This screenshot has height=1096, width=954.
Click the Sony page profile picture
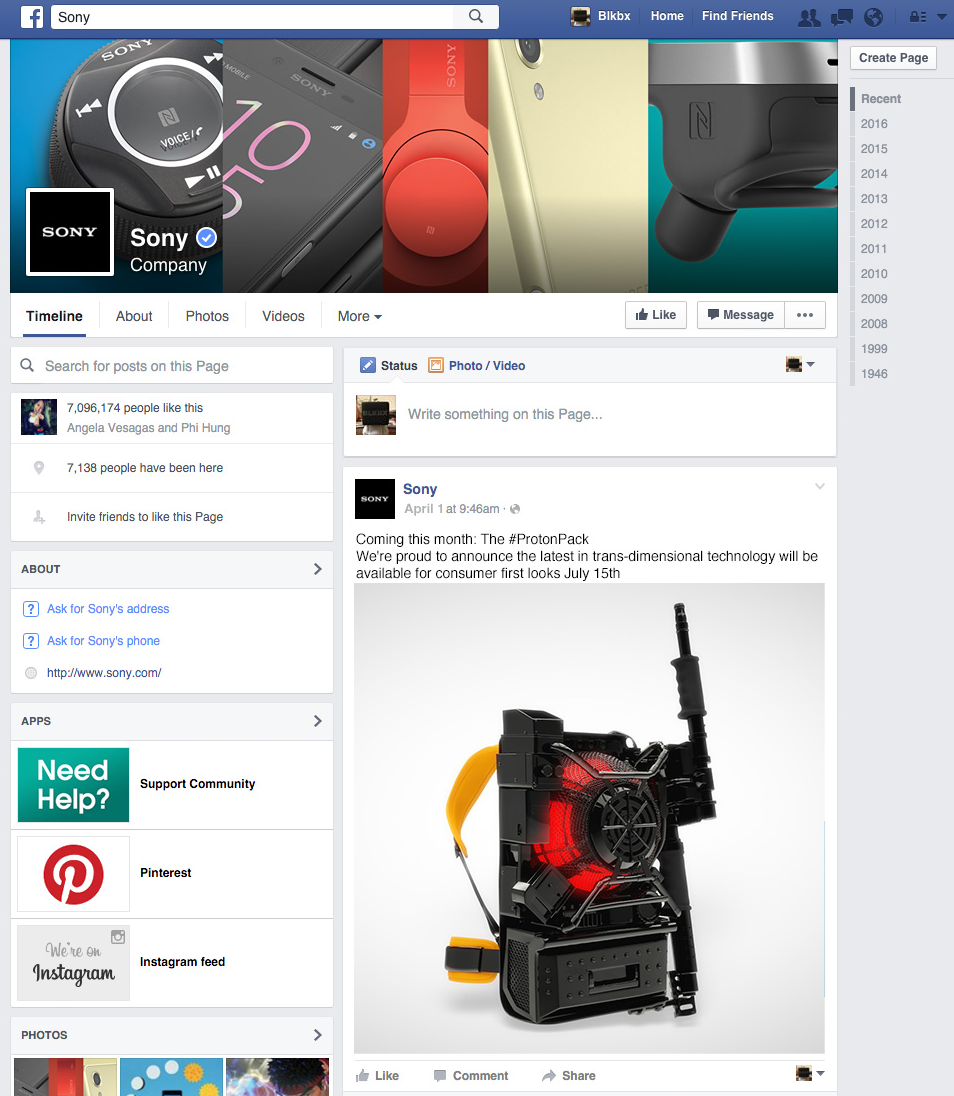70,232
